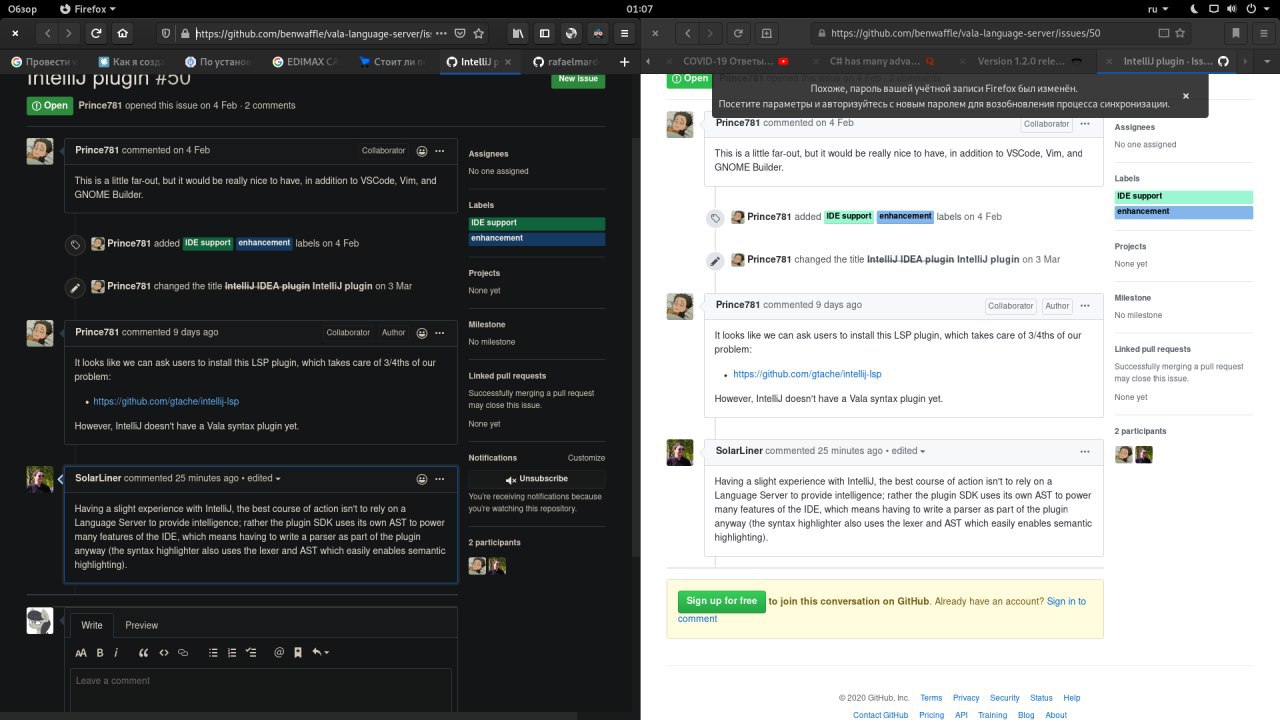Open hamburger menu in left Firefox

(x=625, y=33)
